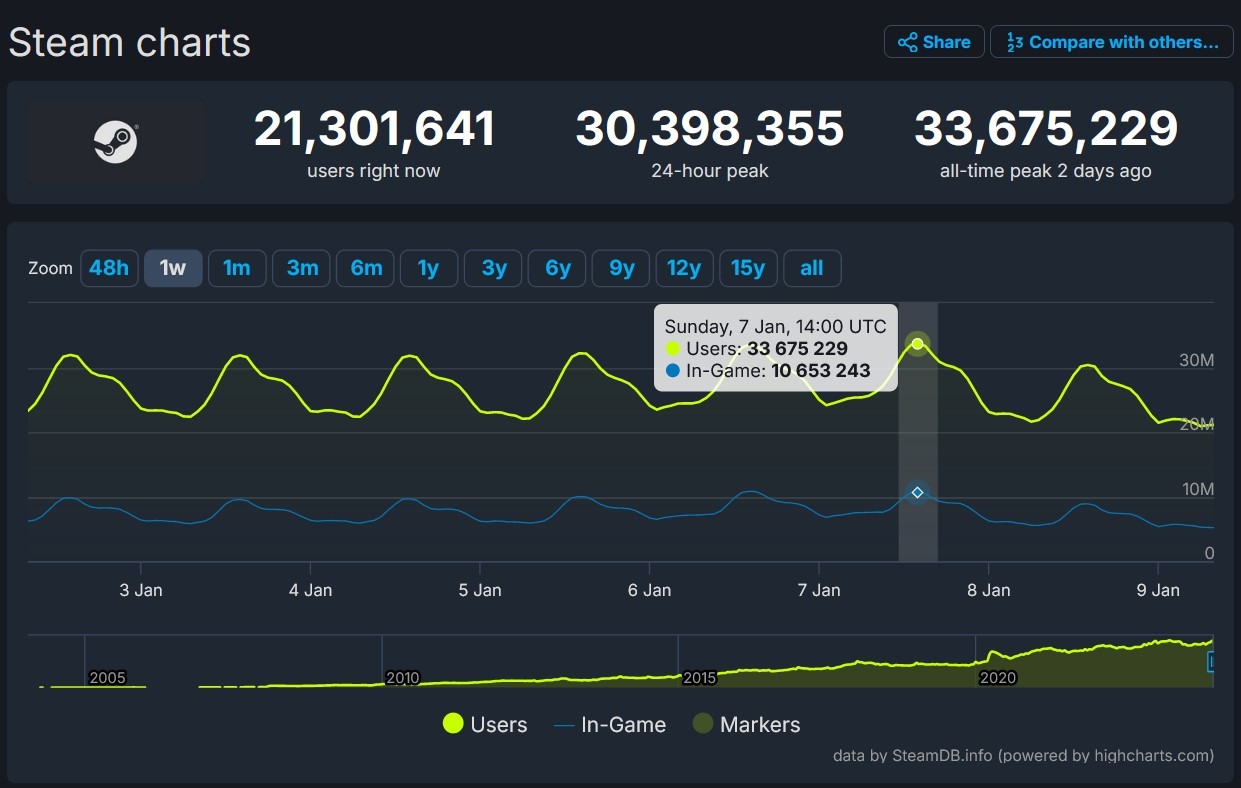Zoom chart to 12y

coord(685,268)
